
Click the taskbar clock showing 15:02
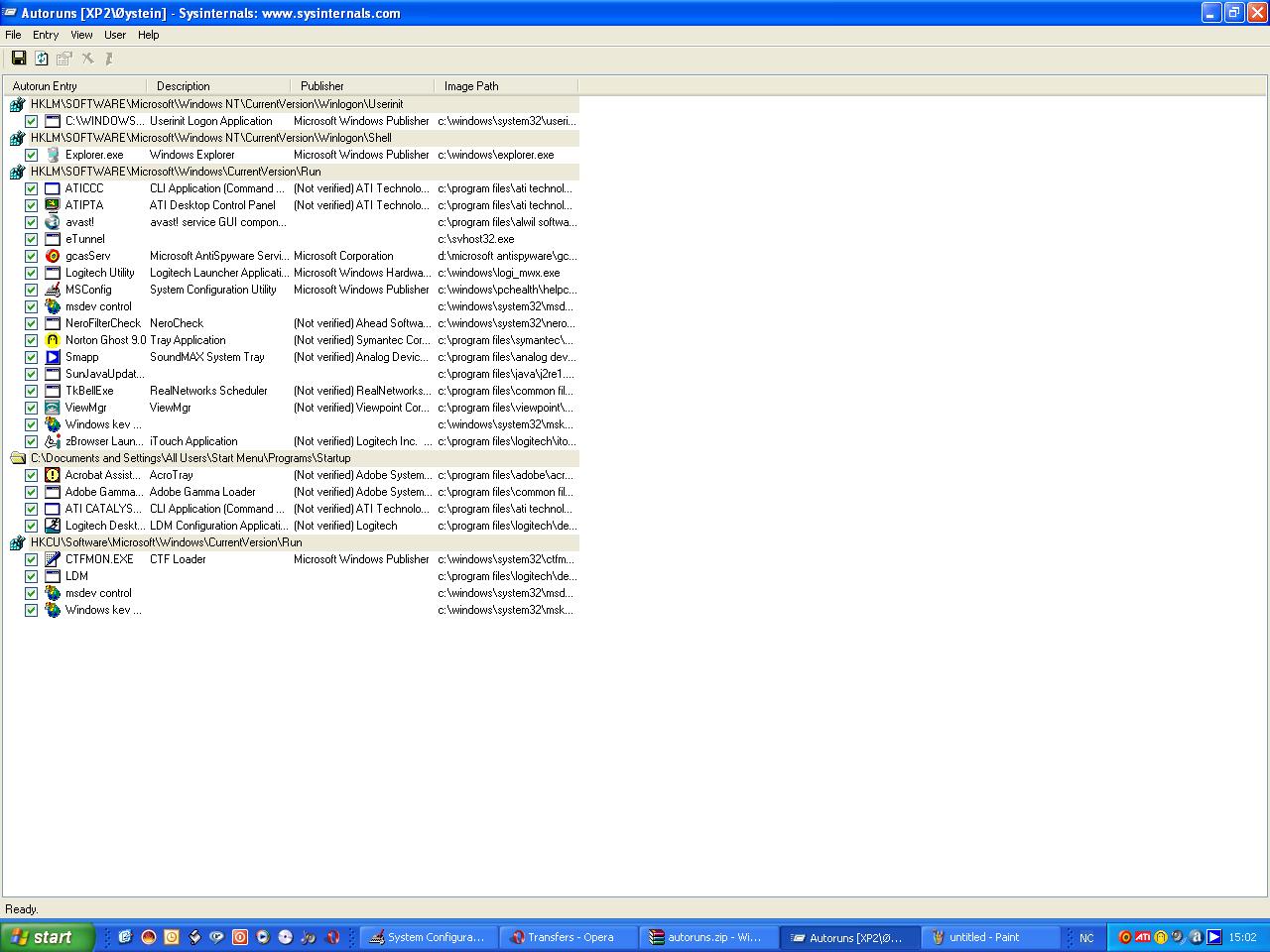pos(1242,937)
